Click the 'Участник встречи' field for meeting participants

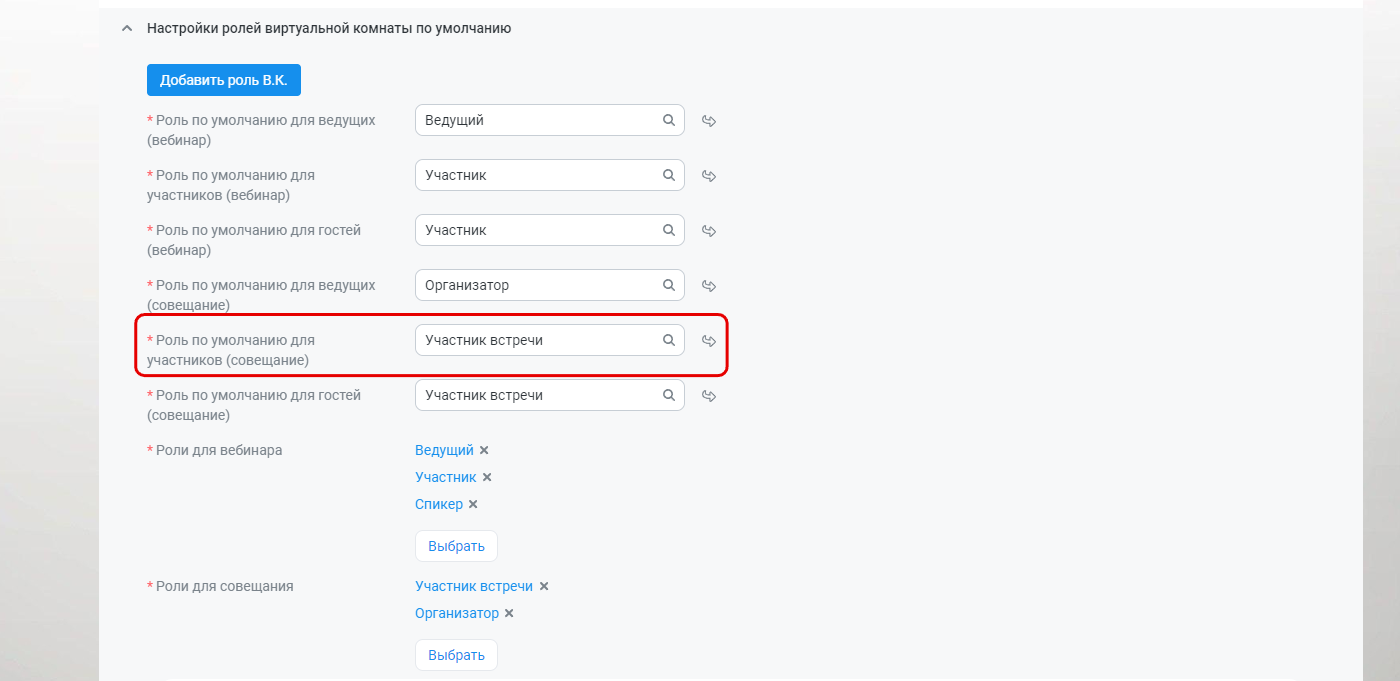tap(550, 340)
